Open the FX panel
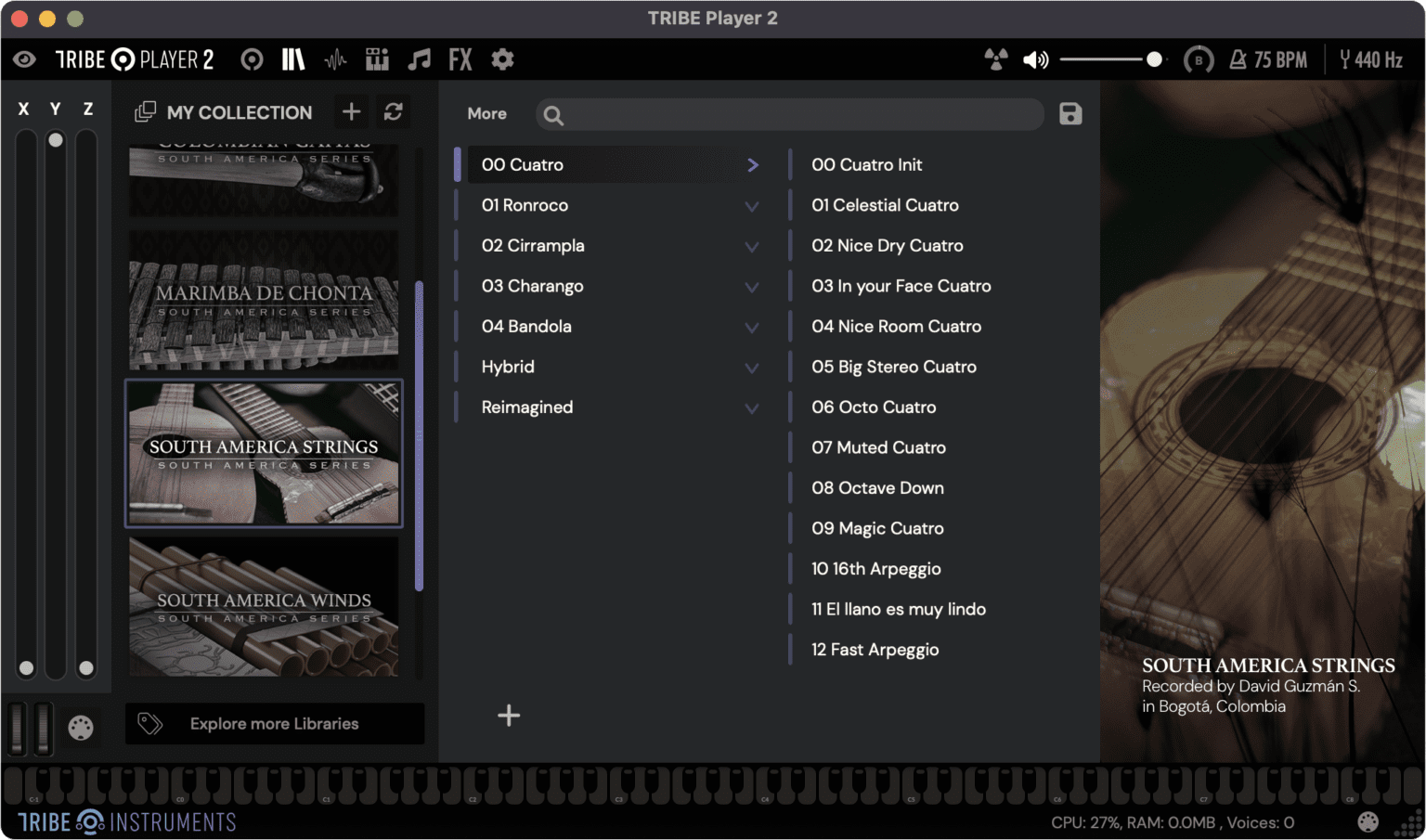The height and width of the screenshot is (840, 1426). (x=460, y=59)
